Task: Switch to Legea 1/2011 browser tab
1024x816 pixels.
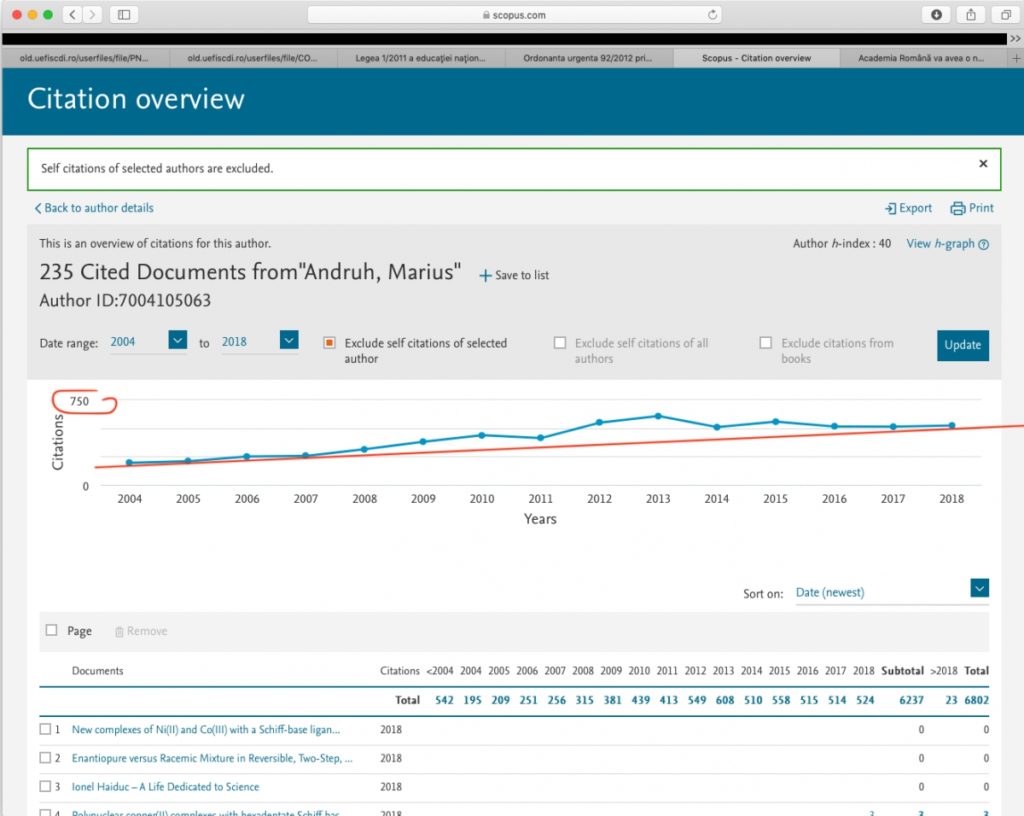Action: [x=421, y=58]
